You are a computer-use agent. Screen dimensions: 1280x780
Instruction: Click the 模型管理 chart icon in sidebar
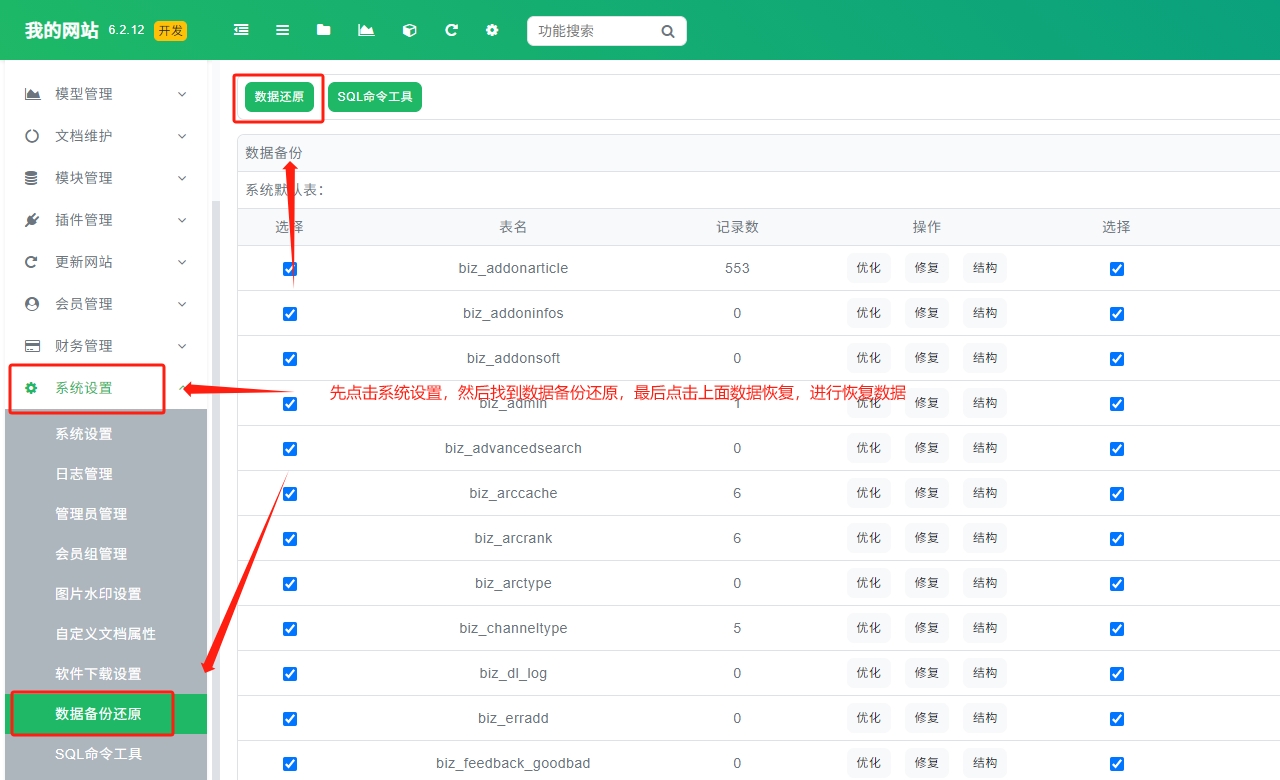coord(32,94)
